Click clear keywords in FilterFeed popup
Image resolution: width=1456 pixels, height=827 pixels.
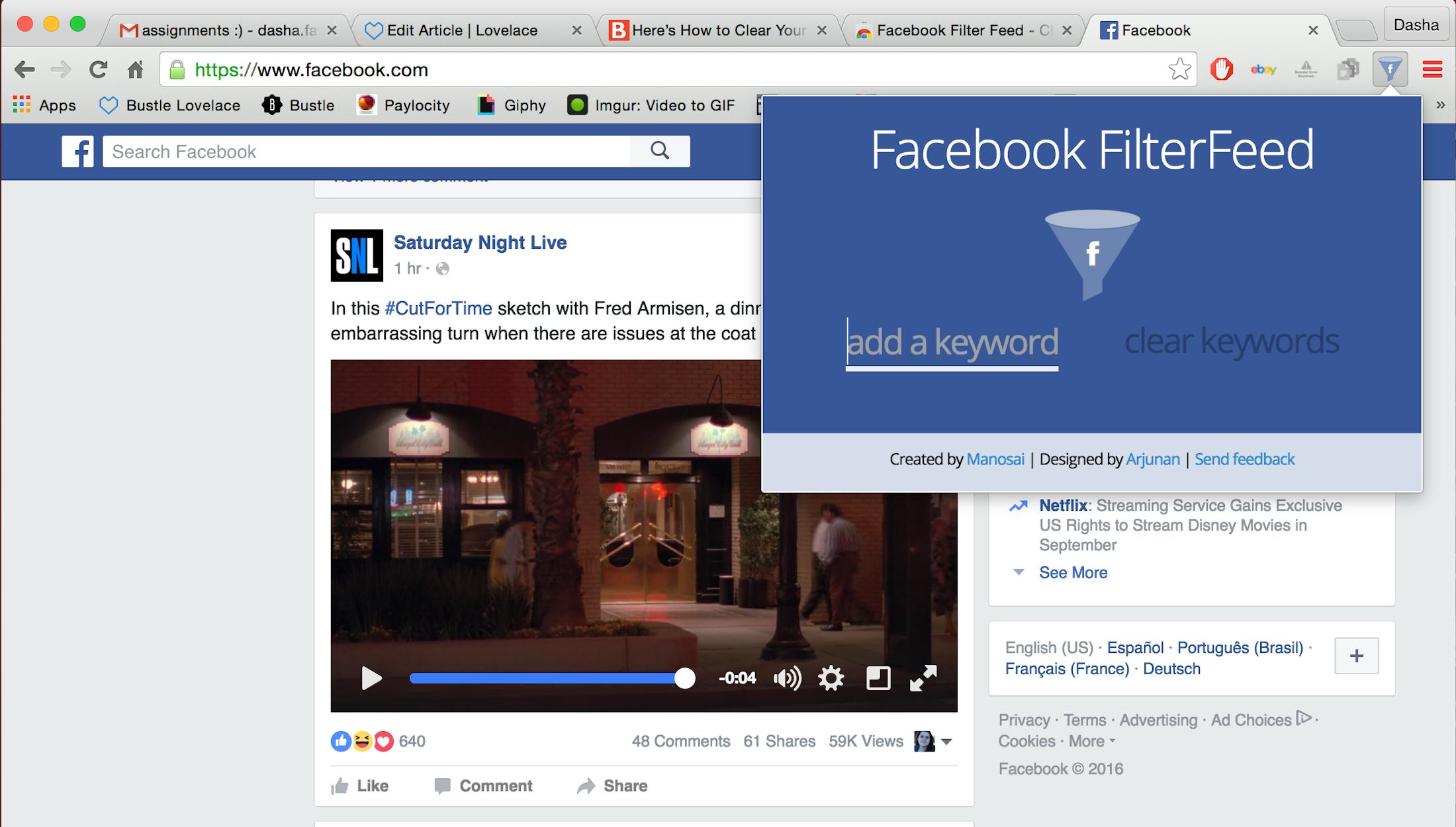pyautogui.click(x=1232, y=341)
